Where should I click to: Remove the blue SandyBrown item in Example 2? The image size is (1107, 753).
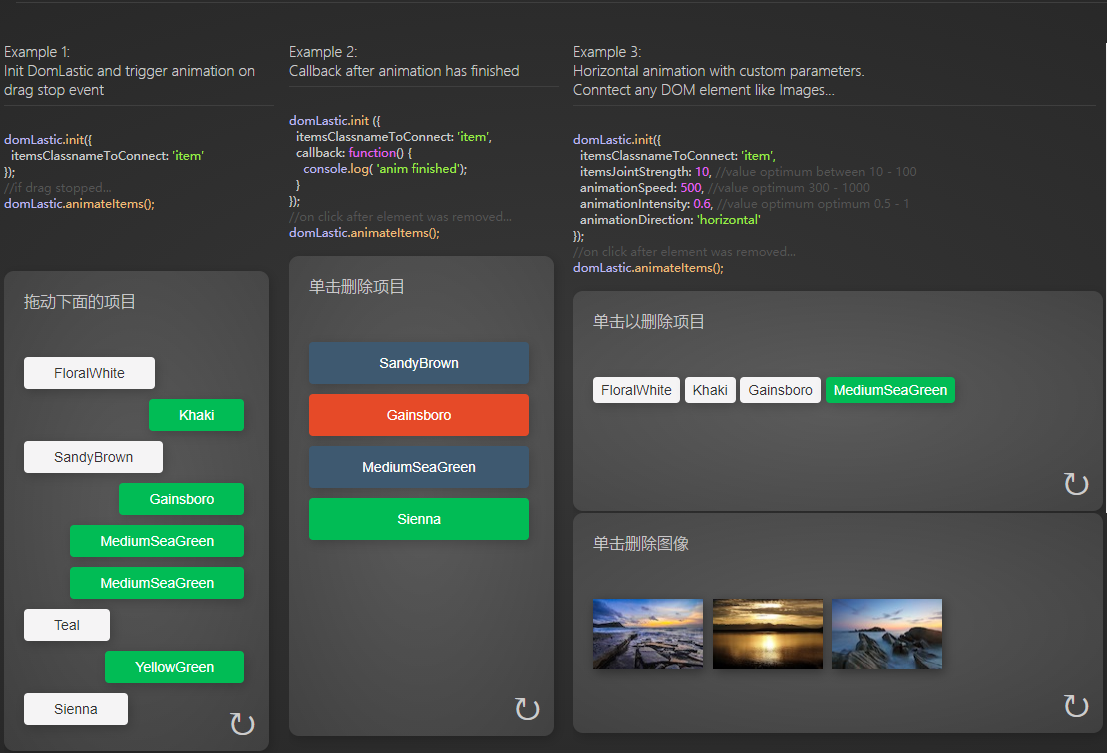[419, 363]
